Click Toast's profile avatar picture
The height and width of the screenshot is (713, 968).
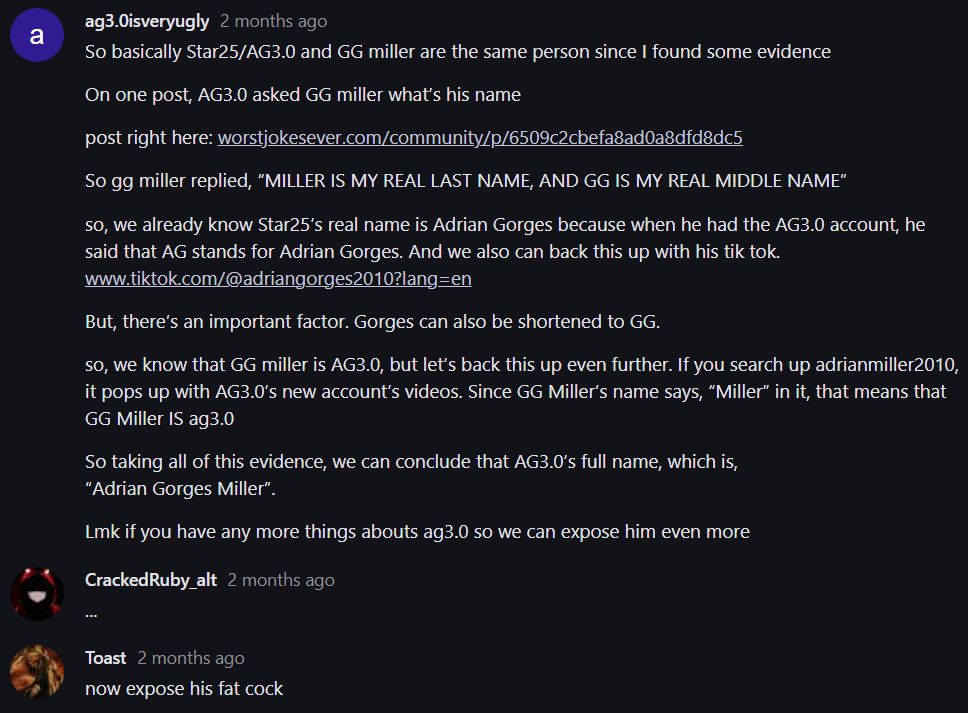click(37, 671)
